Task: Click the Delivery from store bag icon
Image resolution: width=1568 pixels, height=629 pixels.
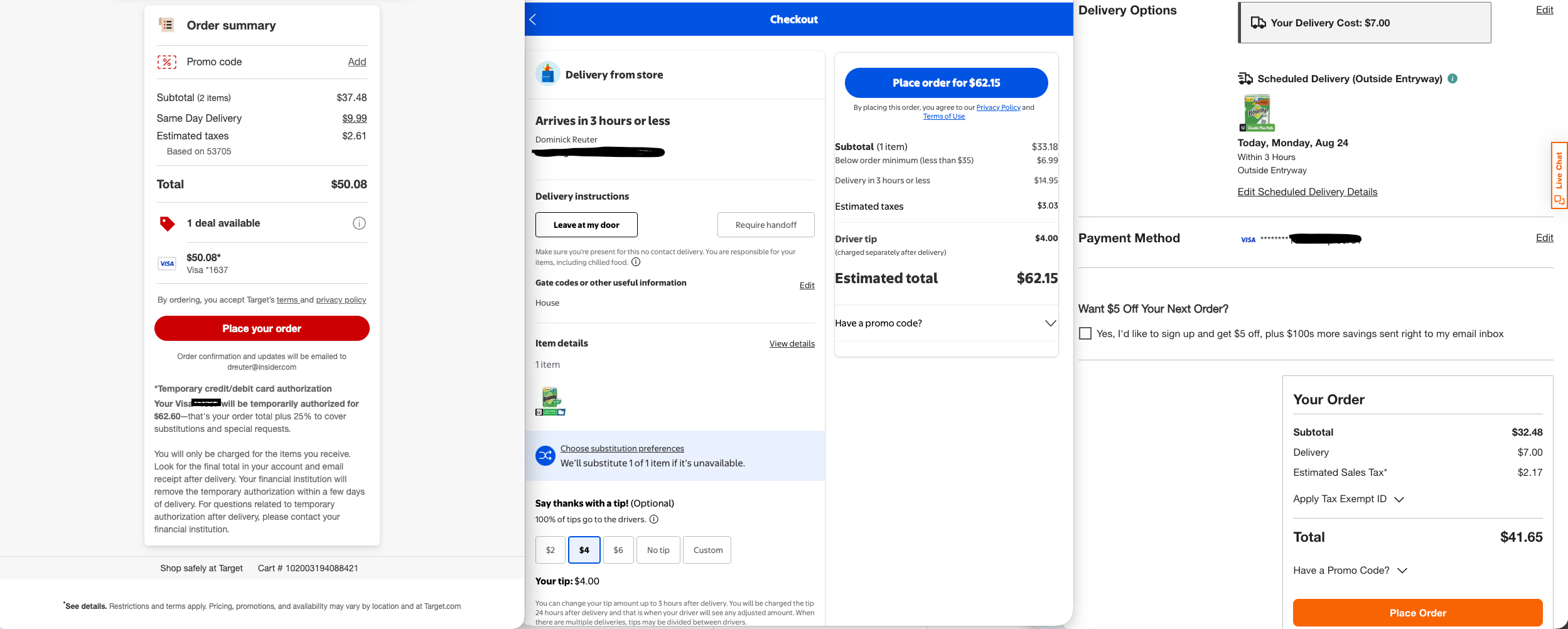Action: (547, 74)
